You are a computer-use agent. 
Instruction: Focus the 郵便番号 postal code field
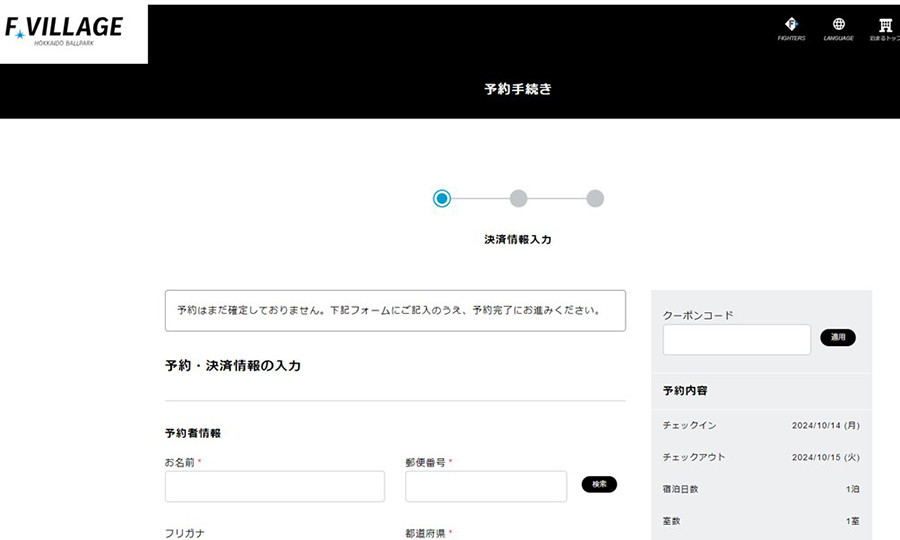point(486,487)
